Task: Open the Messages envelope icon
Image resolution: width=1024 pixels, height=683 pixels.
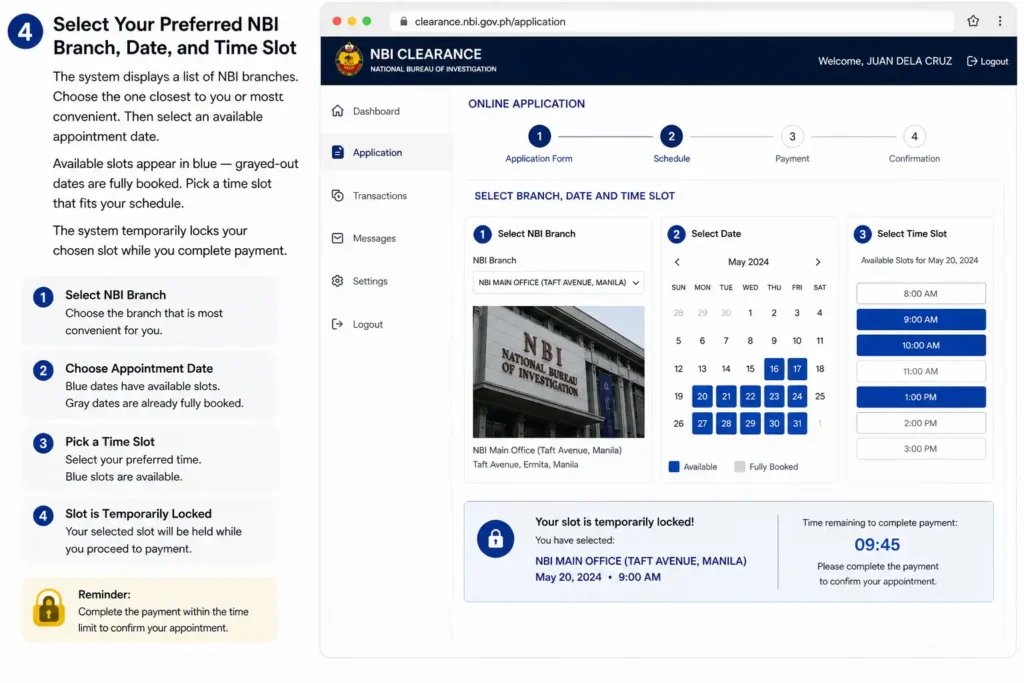Action: [337, 238]
